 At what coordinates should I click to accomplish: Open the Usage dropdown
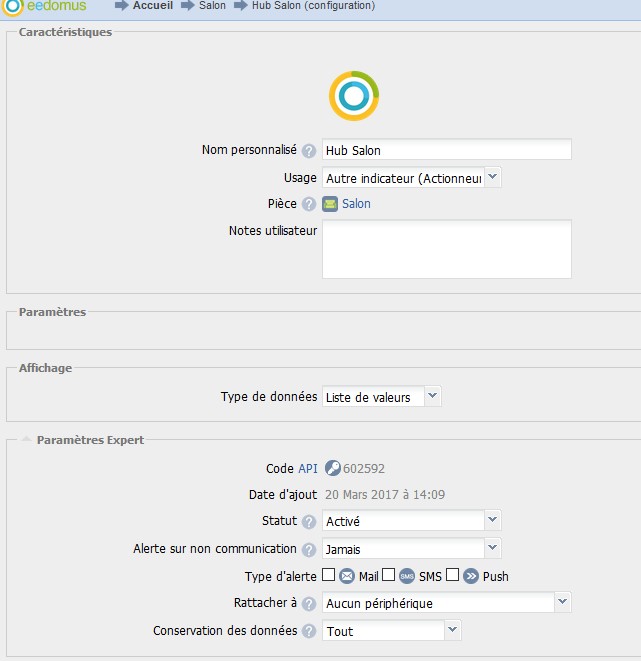pyautogui.click(x=493, y=177)
